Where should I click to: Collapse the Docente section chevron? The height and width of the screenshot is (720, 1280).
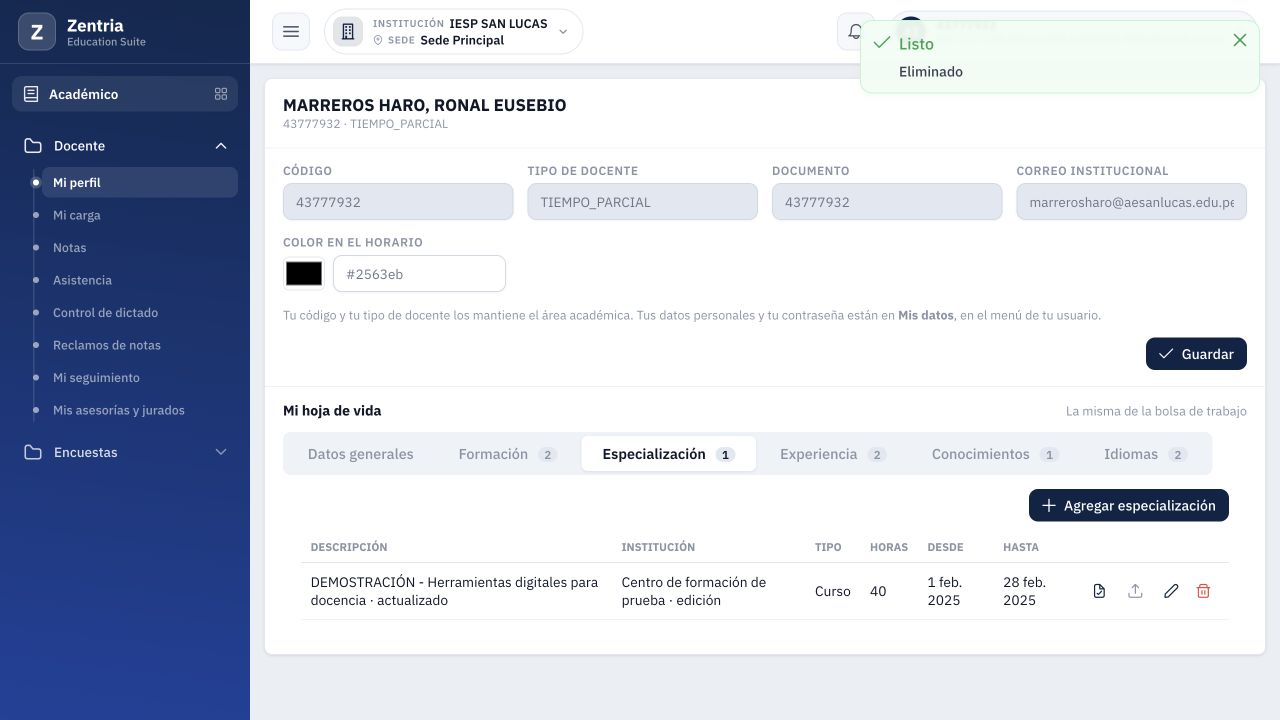pos(221,146)
